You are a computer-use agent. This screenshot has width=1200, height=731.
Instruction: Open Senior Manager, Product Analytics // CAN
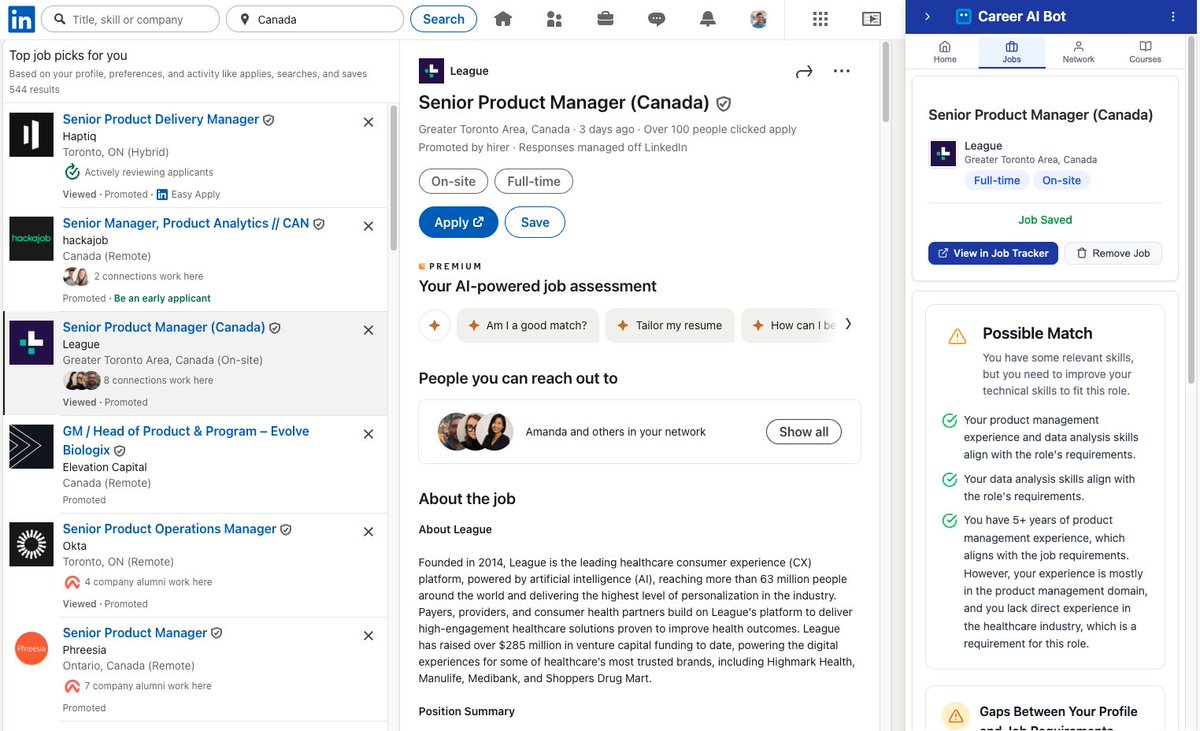click(186, 223)
